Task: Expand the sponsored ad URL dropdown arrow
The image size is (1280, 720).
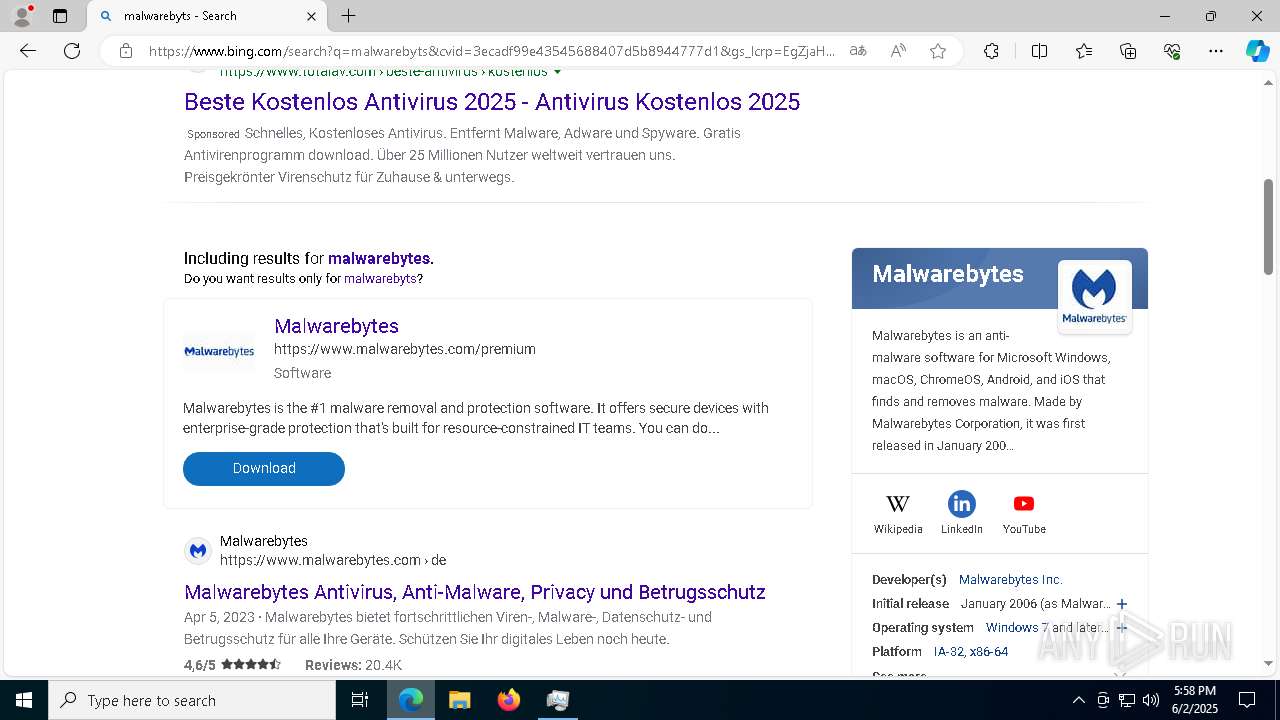Action: [x=558, y=72]
